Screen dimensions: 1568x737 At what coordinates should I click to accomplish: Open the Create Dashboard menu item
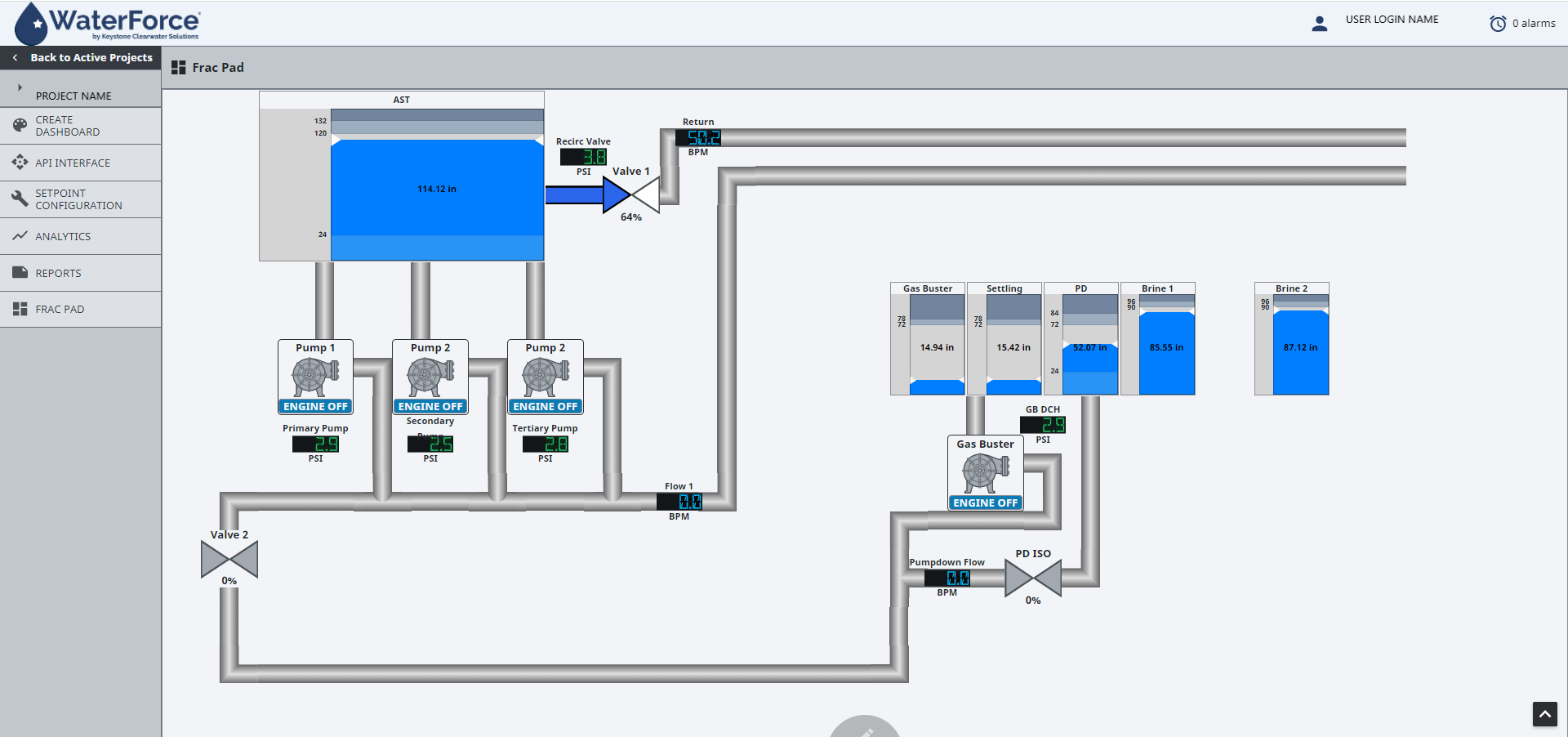[80, 126]
